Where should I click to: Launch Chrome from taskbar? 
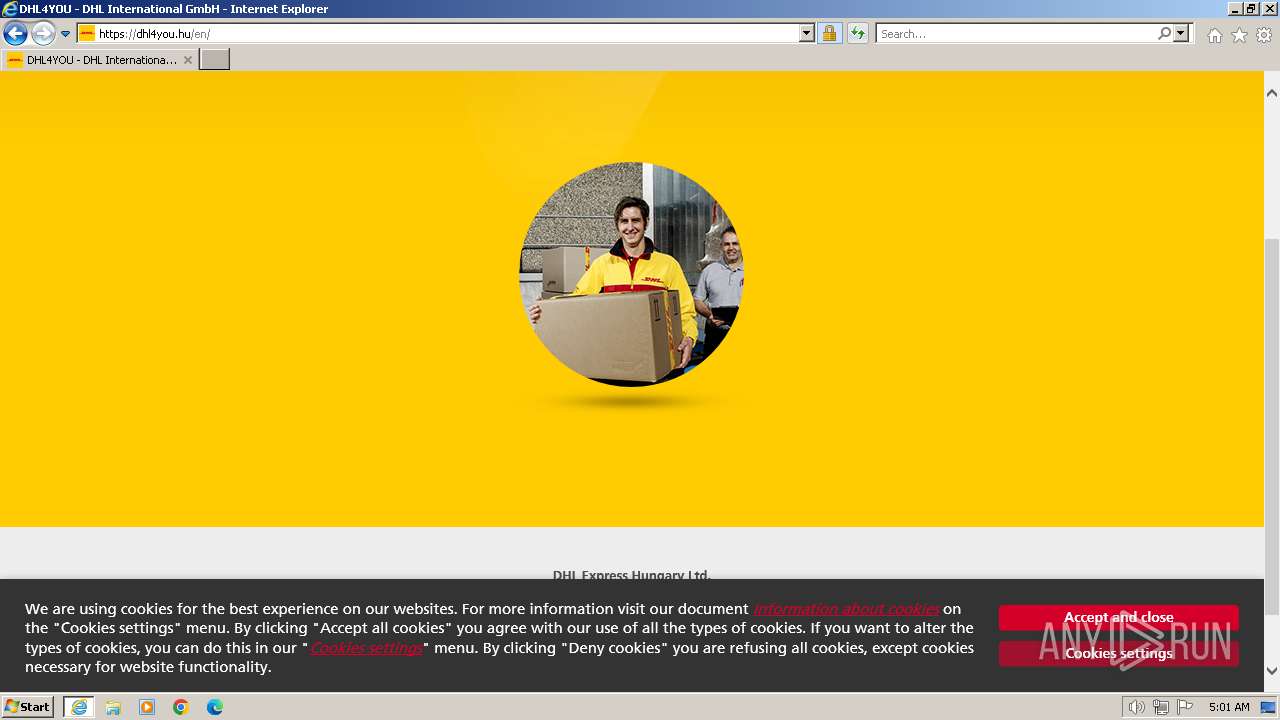(181, 707)
